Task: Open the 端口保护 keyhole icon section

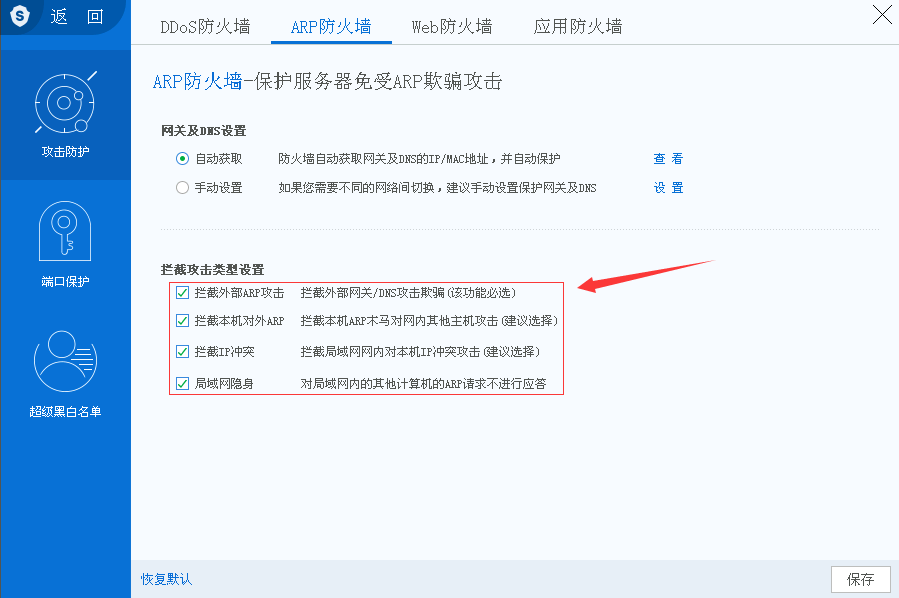Action: coord(65,232)
